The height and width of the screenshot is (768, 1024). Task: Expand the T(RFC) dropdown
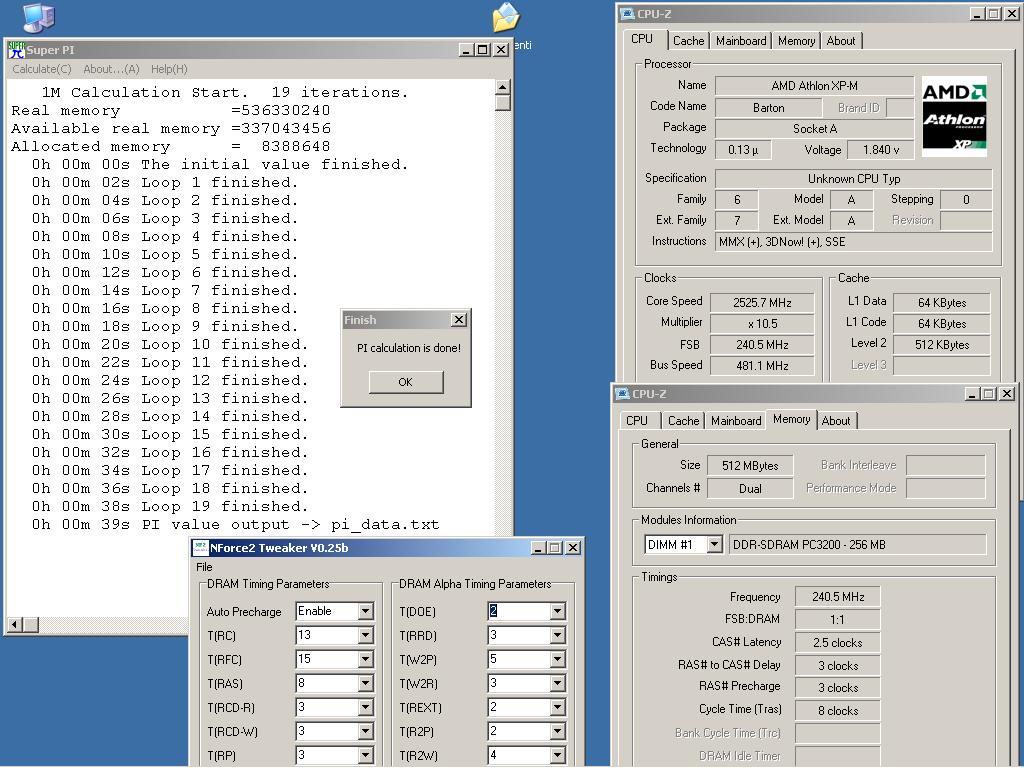(x=366, y=660)
